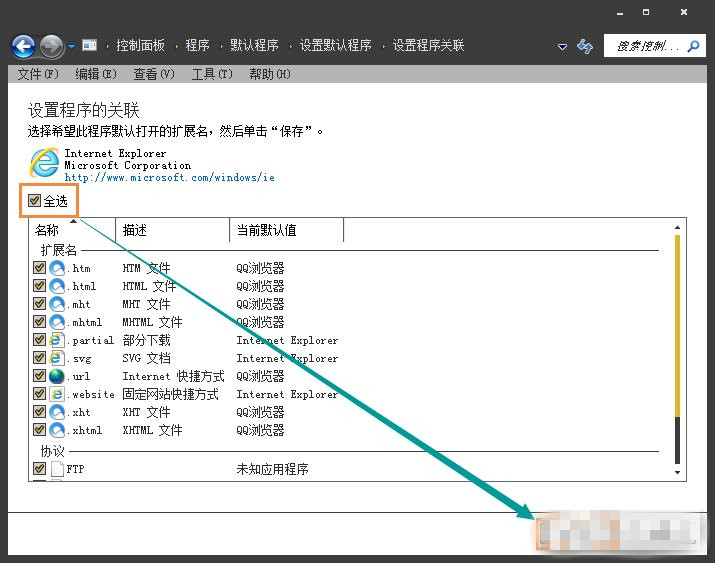This screenshot has height=563, width=715.
Task: Uncheck the .html extension checkbox
Action: [x=39, y=286]
